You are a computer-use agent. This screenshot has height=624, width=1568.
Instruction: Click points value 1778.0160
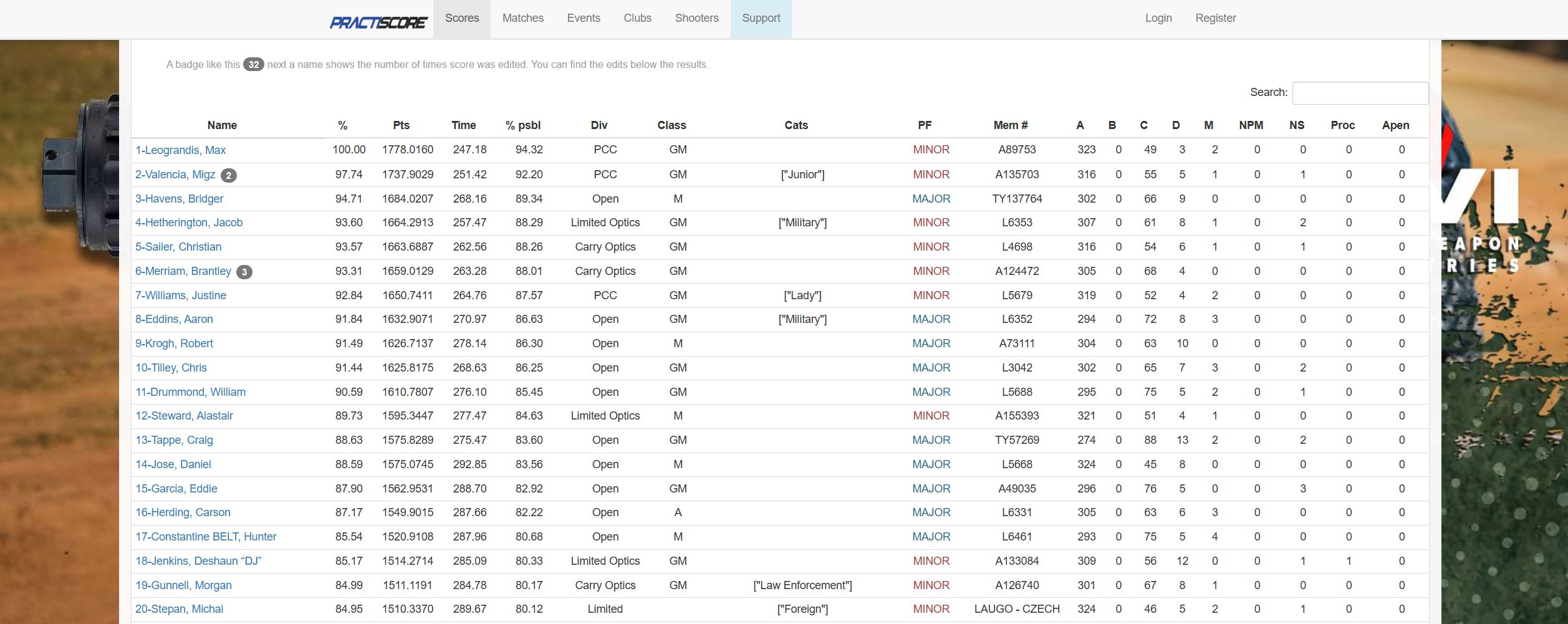(x=408, y=150)
